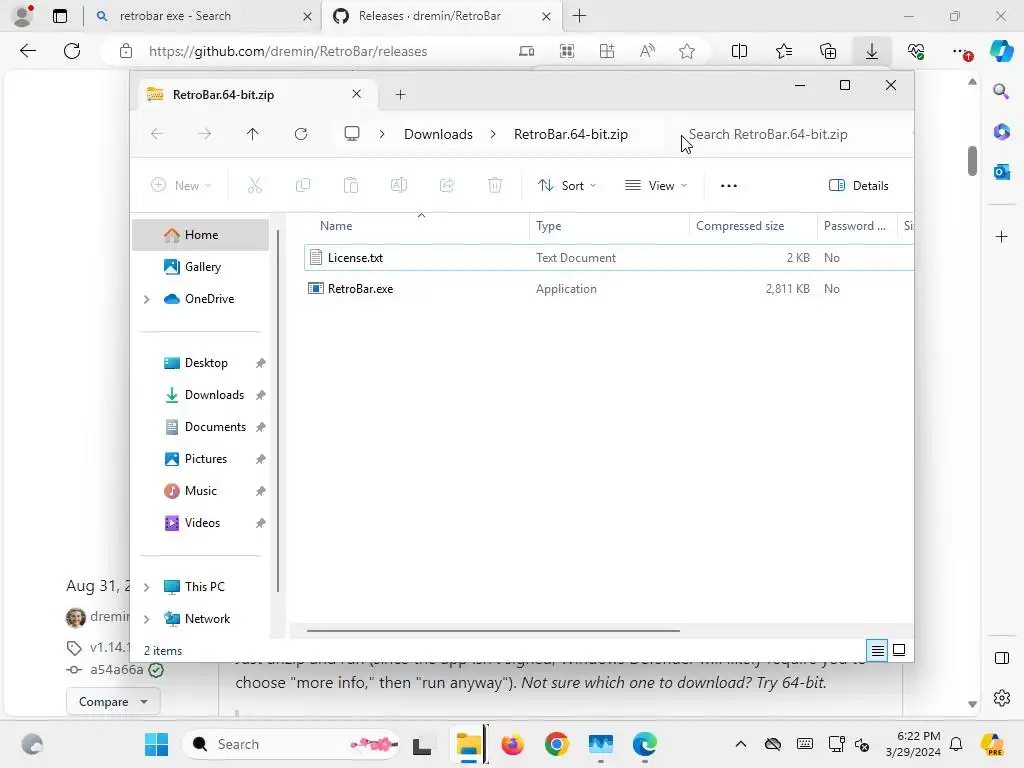The height and width of the screenshot is (768, 1024).
Task: Expand the This PC tree node
Action: pyautogui.click(x=146, y=587)
